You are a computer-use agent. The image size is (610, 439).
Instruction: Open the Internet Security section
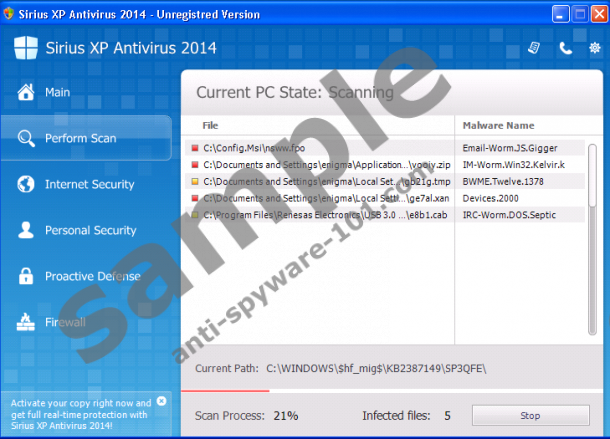tap(89, 184)
